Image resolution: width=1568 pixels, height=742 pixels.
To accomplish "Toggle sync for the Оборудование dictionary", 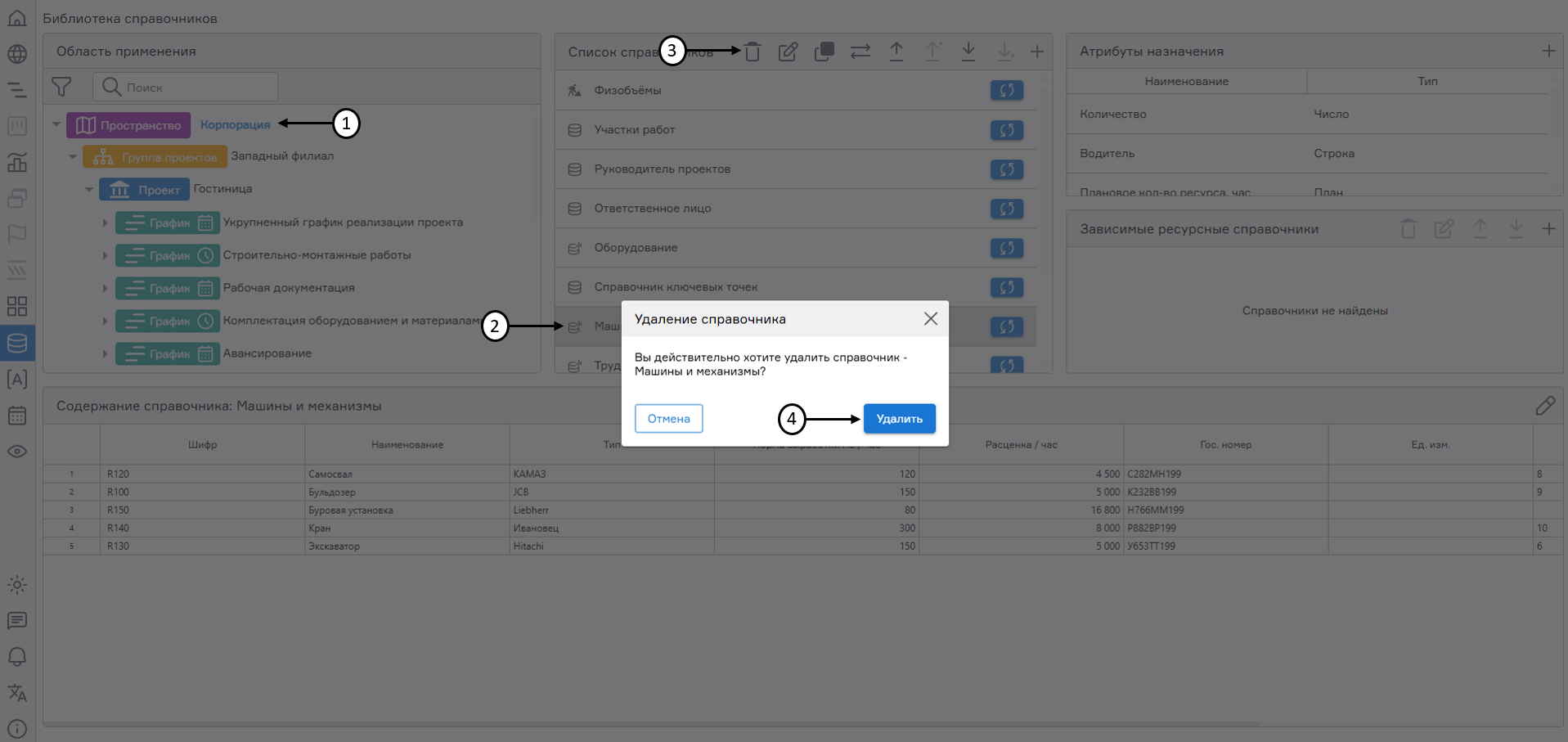I will click(x=1007, y=248).
